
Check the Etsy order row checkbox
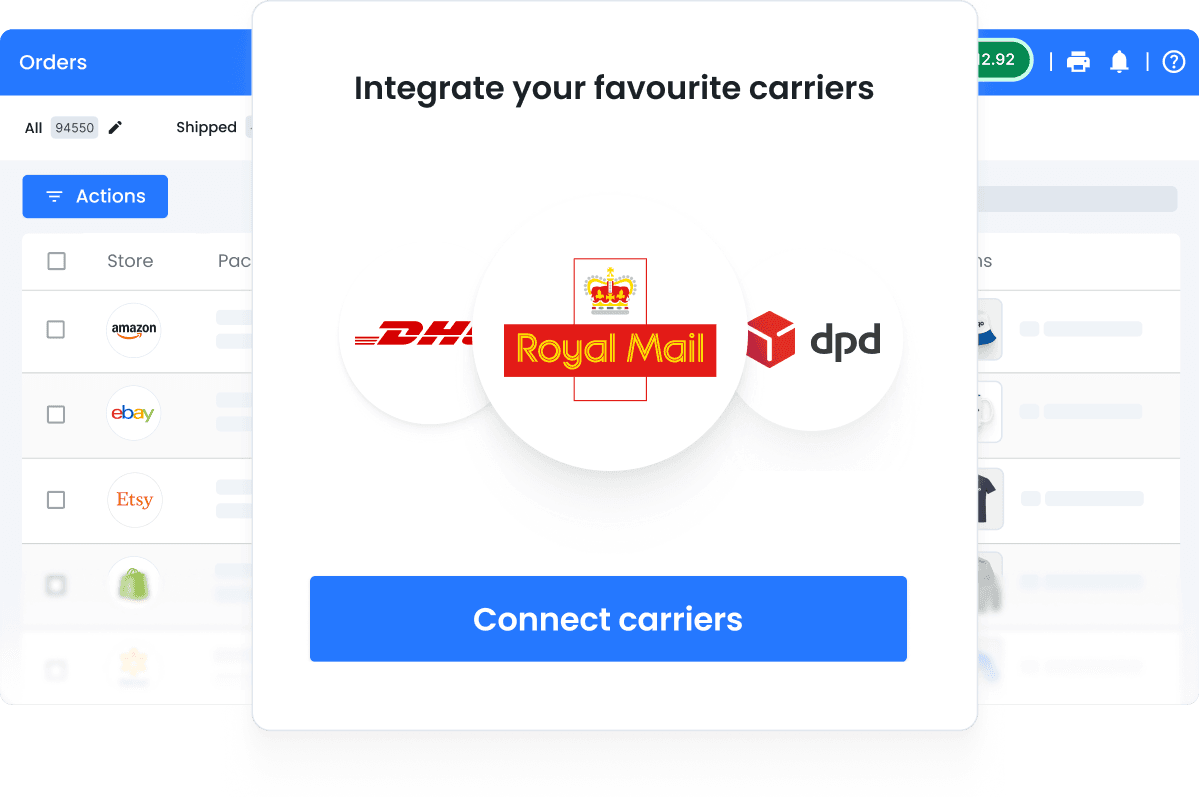click(x=56, y=499)
